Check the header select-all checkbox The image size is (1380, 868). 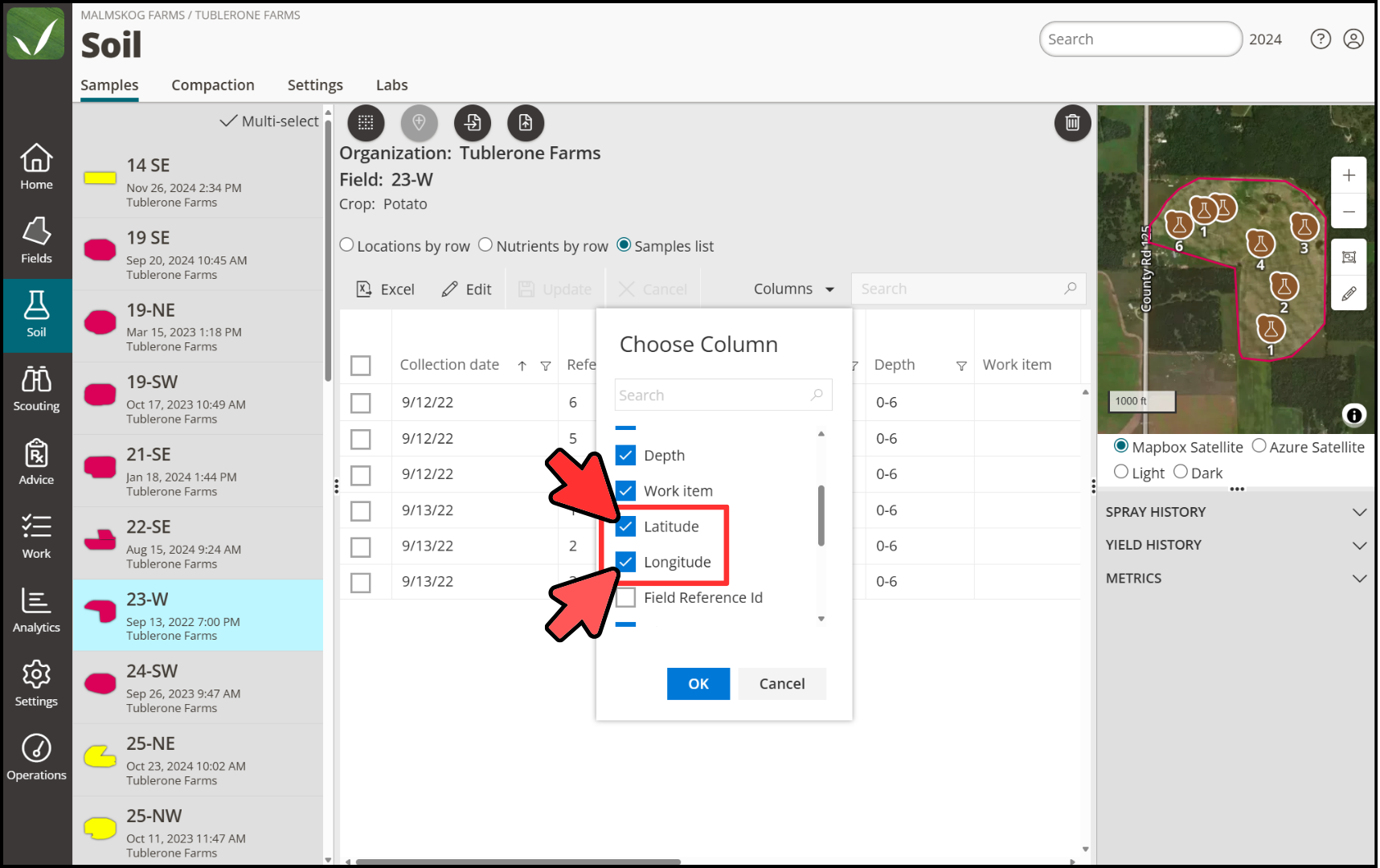tap(361, 366)
